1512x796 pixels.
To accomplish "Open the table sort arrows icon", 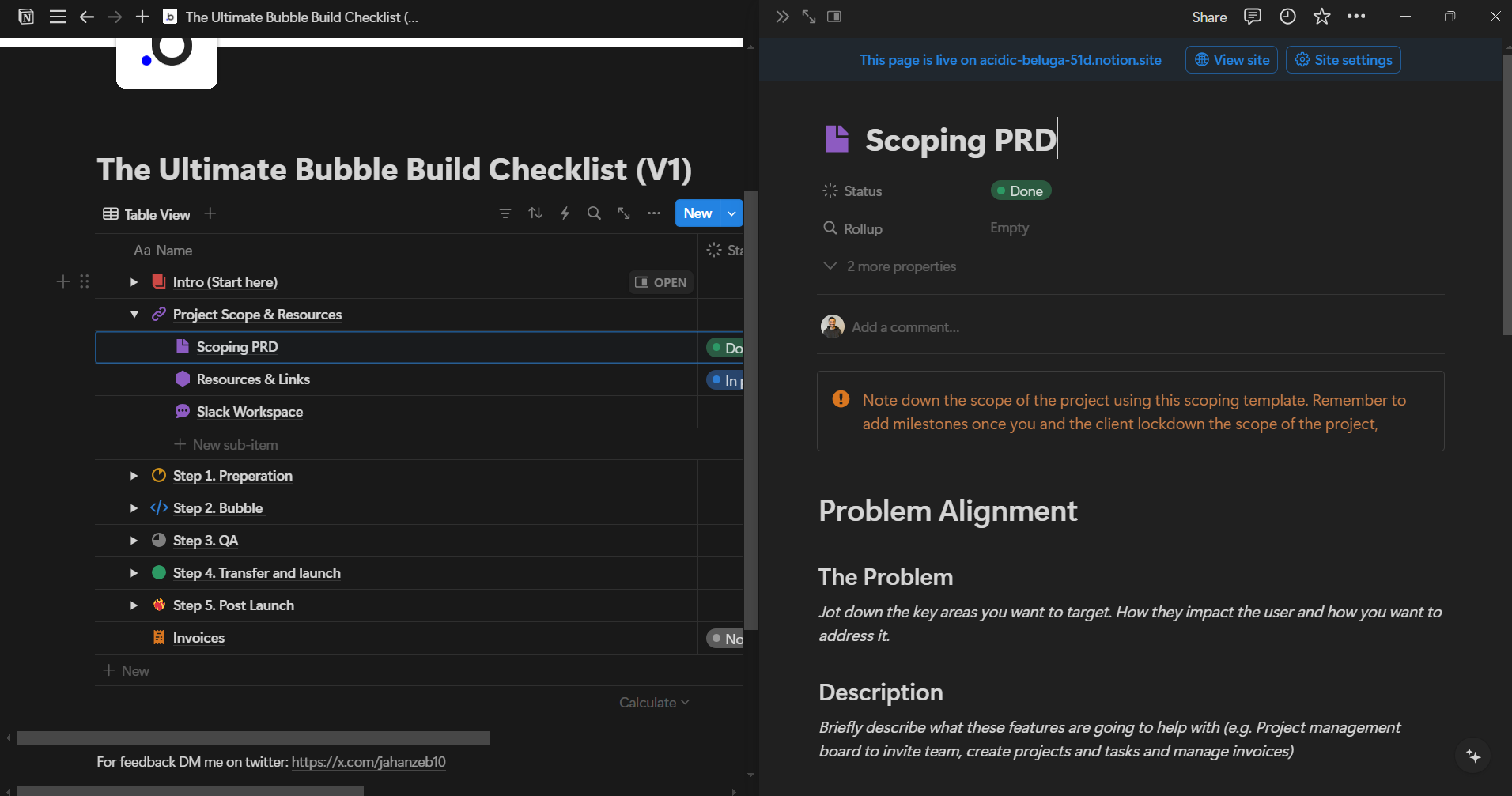I will point(535,213).
